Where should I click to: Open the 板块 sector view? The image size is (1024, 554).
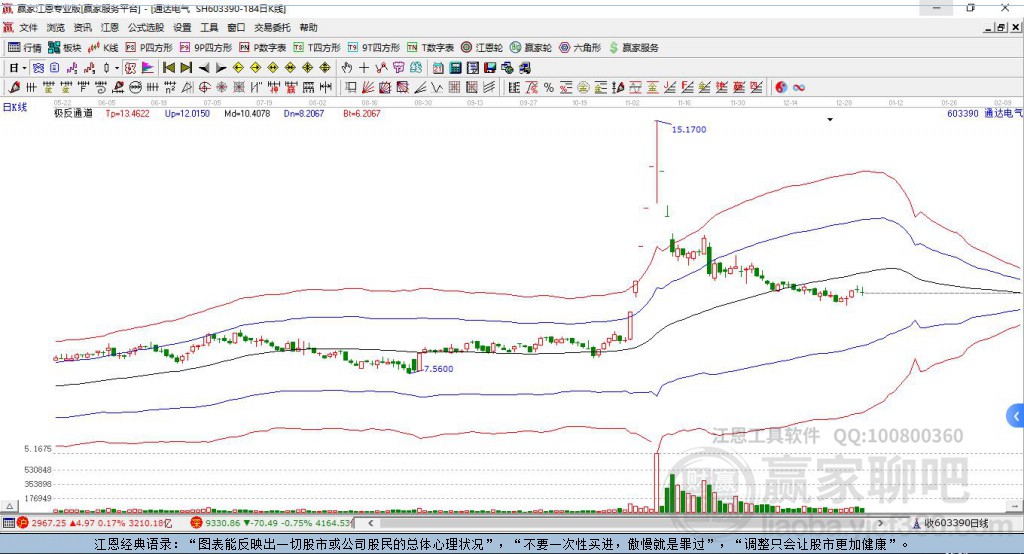[65, 48]
